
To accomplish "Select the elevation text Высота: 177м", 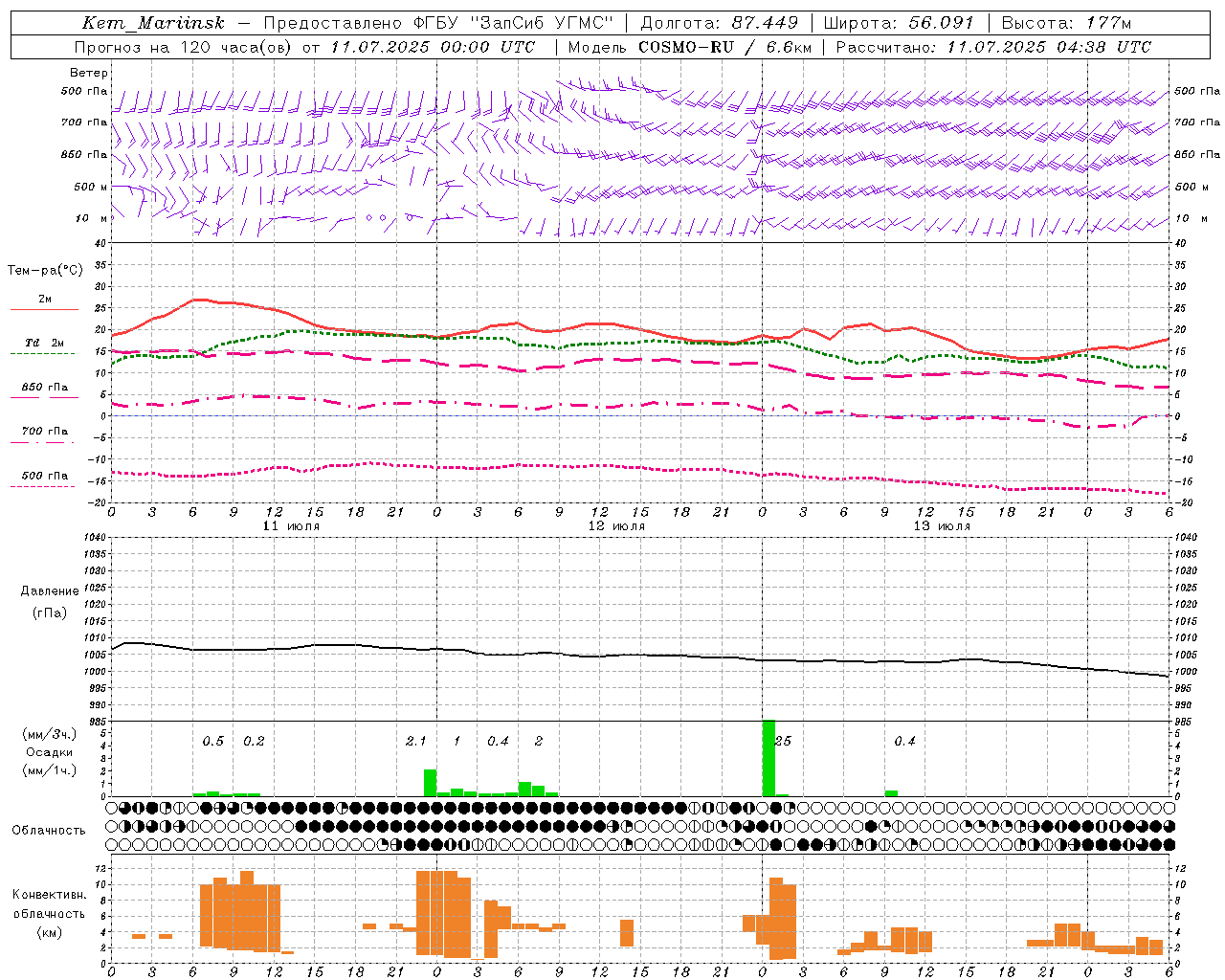I will (1066, 23).
